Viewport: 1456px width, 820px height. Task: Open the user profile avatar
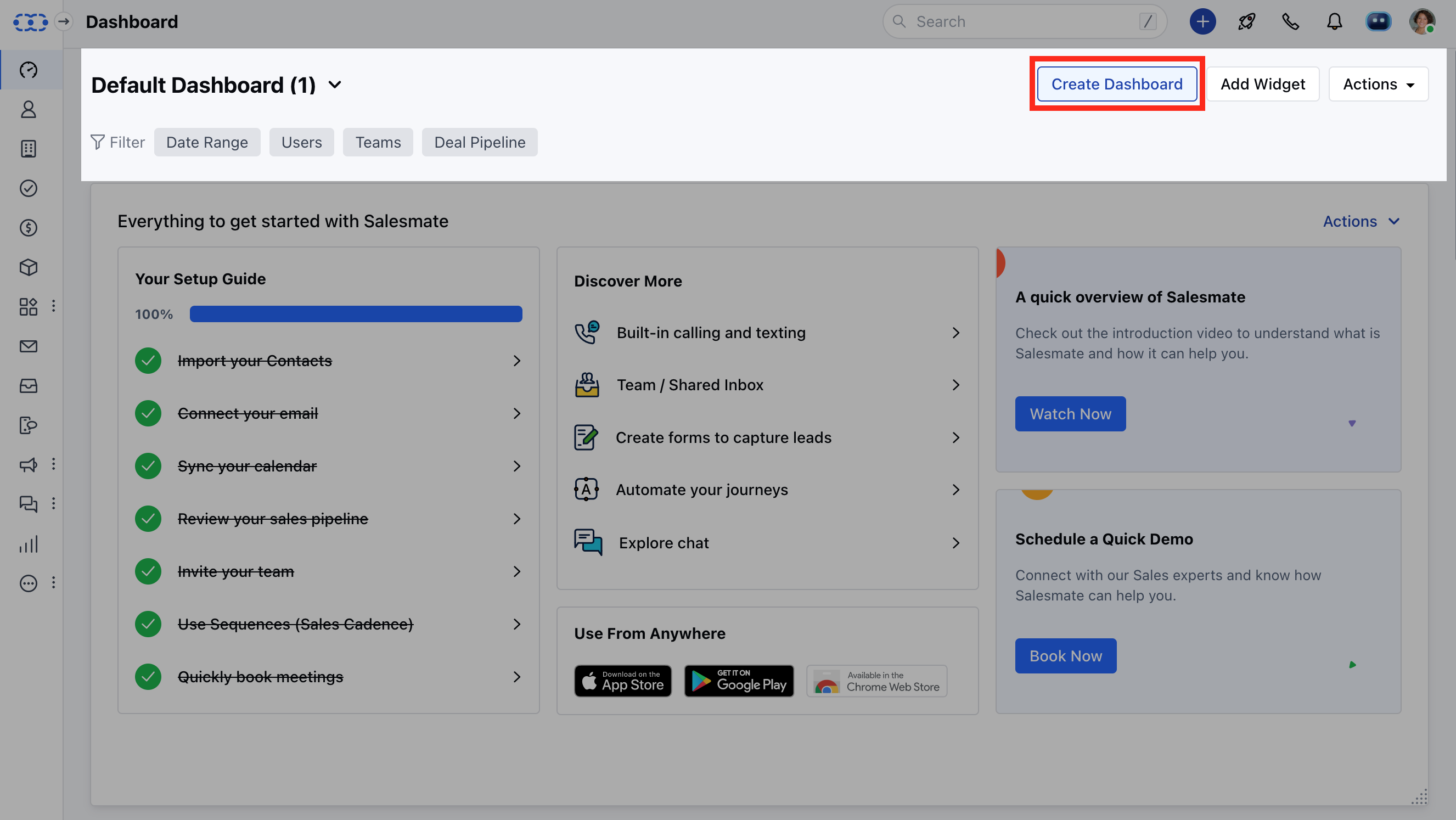[1422, 21]
